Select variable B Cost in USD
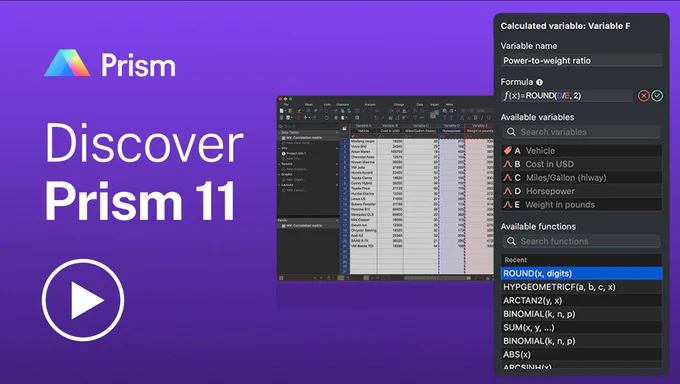This screenshot has height=384, width=680. click(x=581, y=164)
